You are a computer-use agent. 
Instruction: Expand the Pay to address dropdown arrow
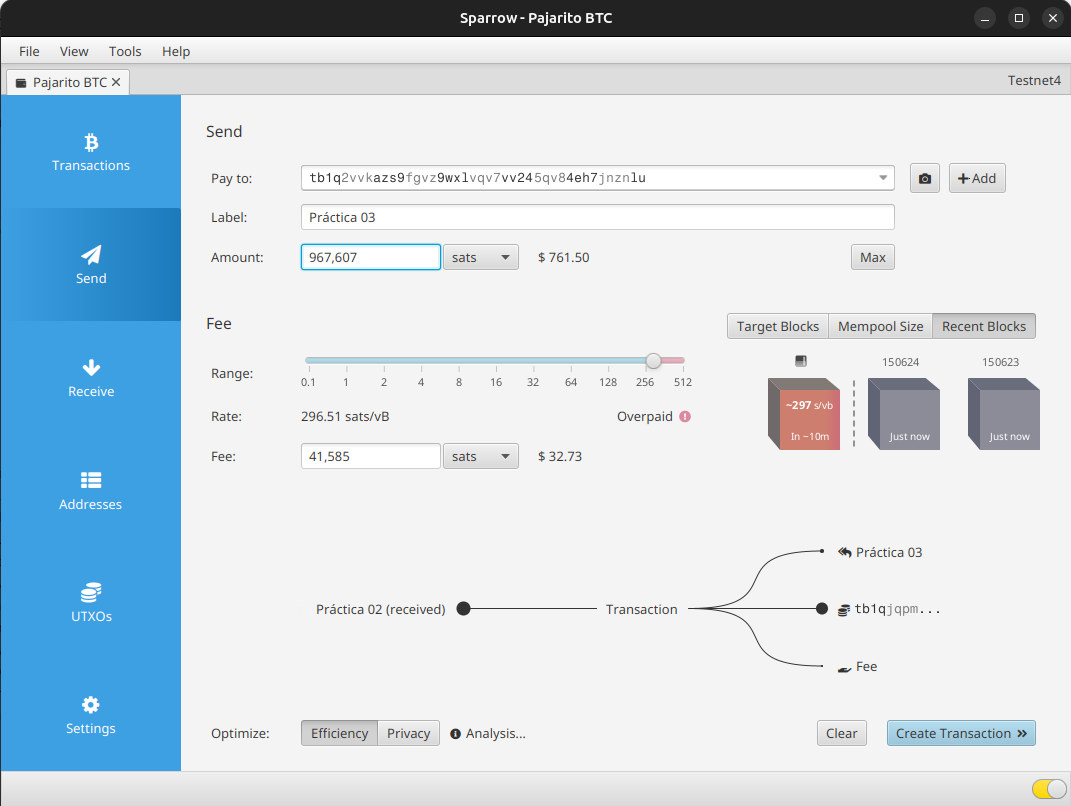[883, 178]
